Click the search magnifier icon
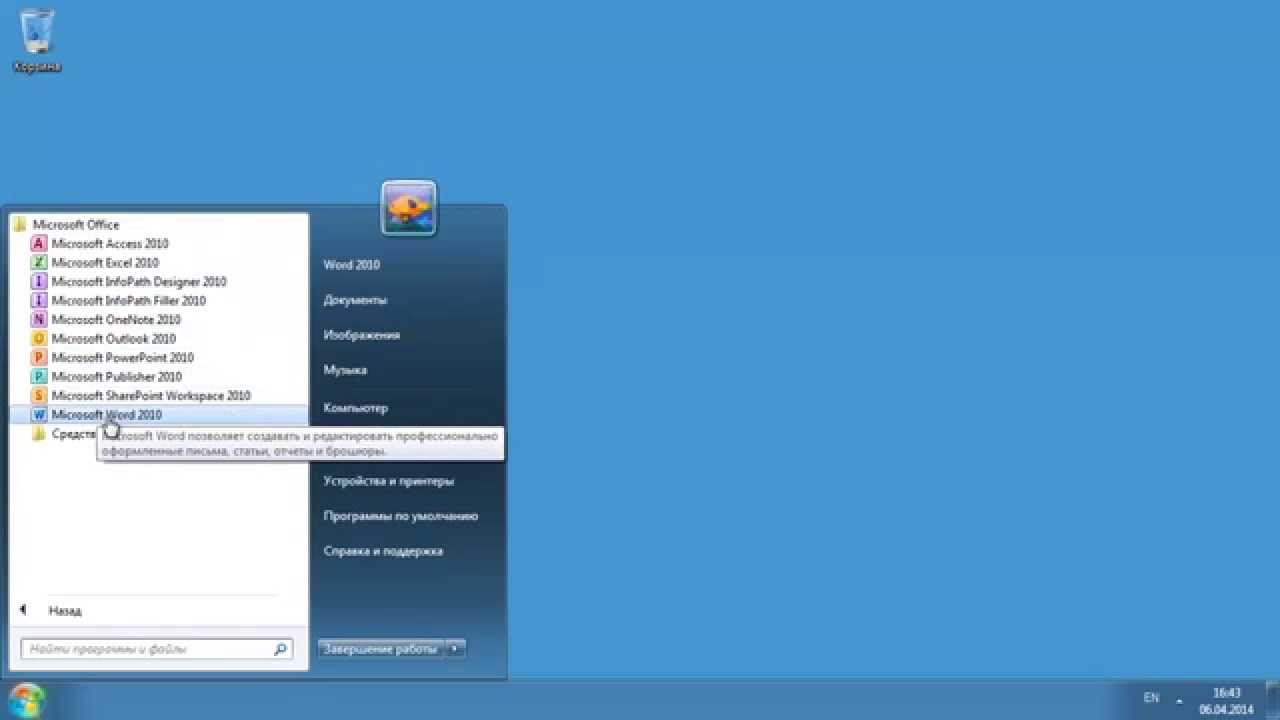The image size is (1280, 720). point(280,649)
